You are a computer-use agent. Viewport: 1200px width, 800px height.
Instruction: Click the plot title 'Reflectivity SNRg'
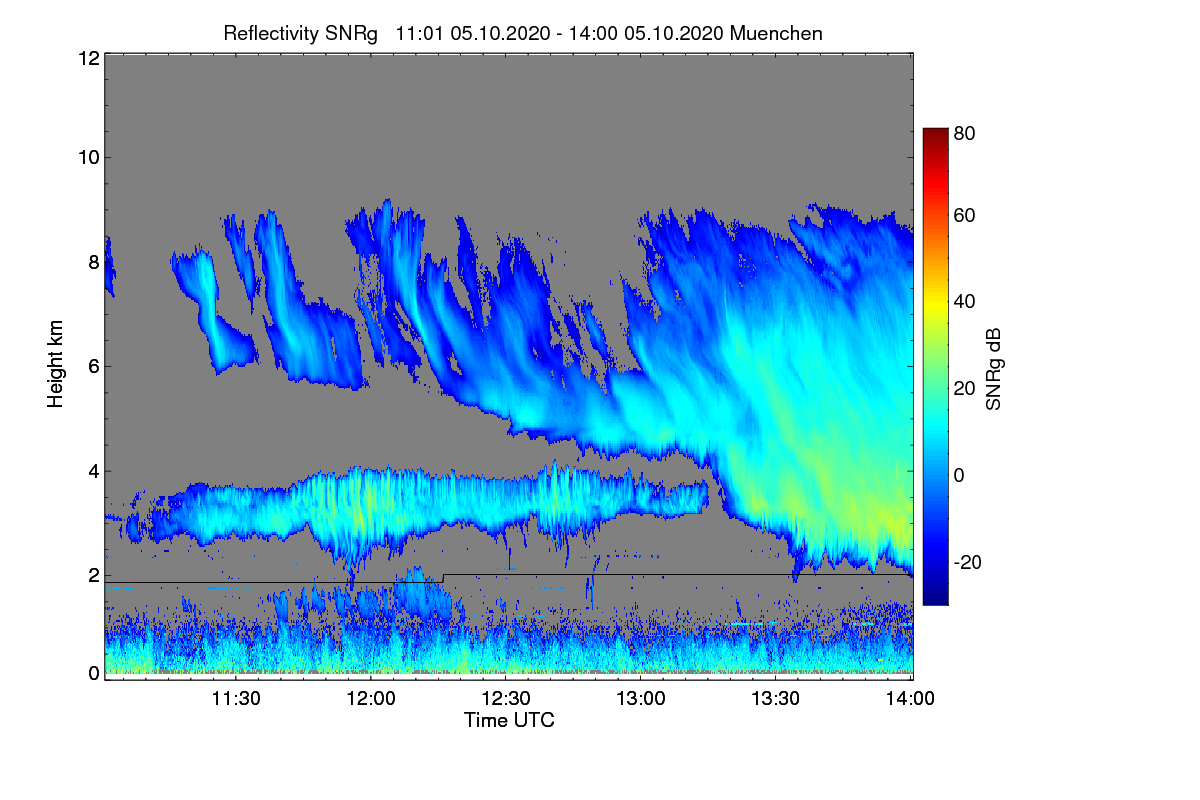(300, 33)
